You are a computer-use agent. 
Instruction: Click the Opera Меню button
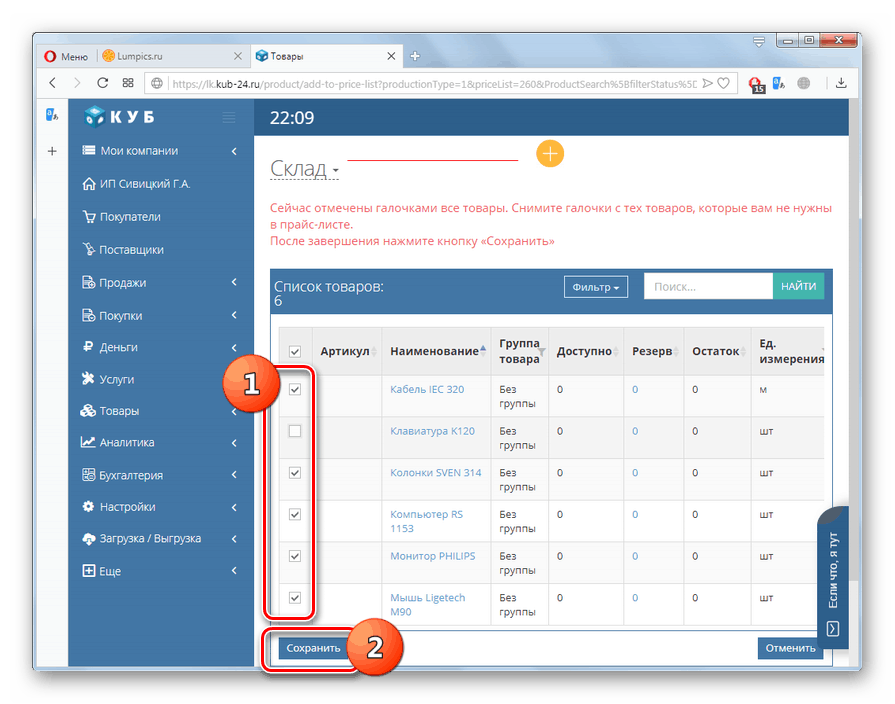66,56
